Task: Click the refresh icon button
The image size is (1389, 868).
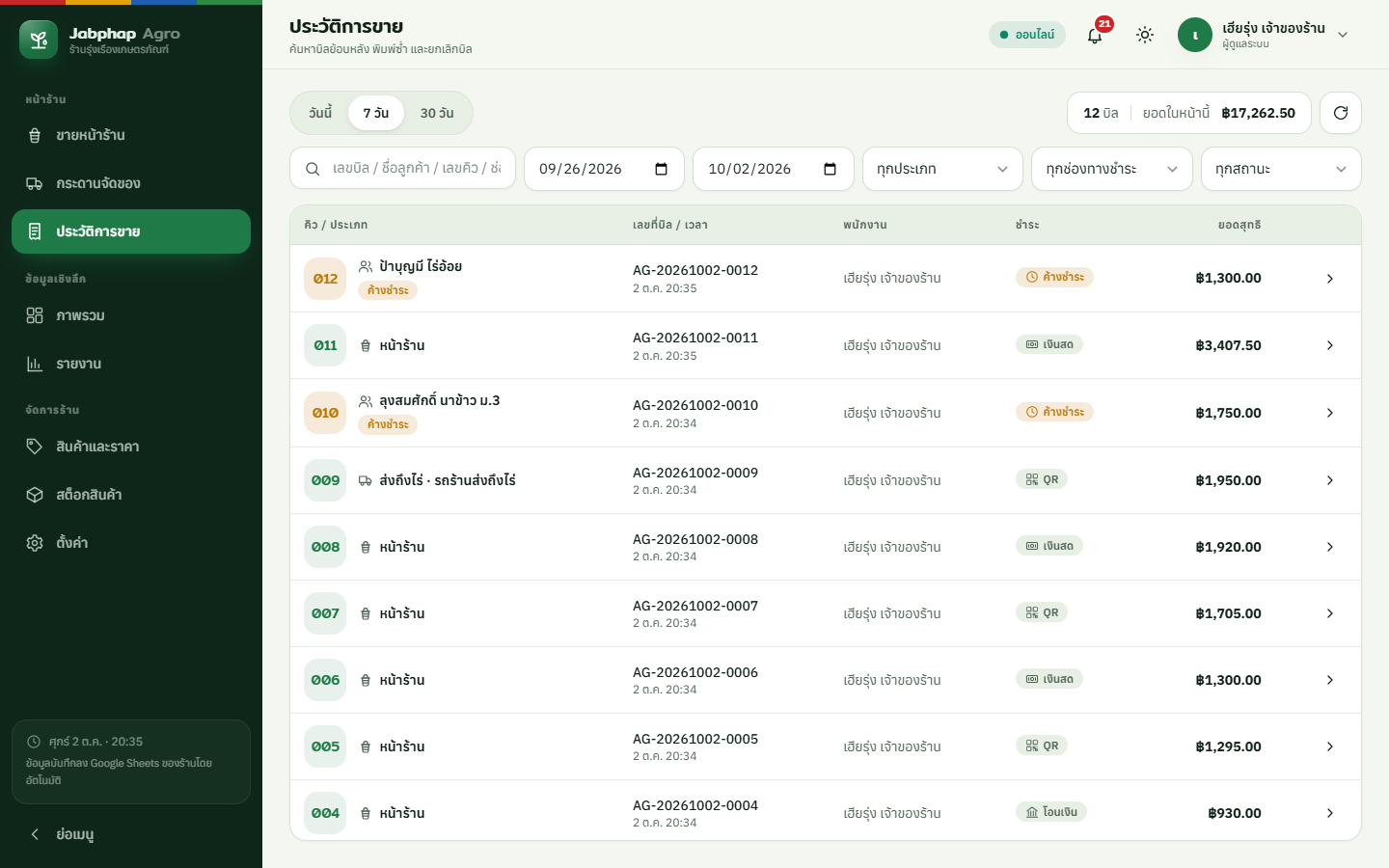Action: 1341,113
